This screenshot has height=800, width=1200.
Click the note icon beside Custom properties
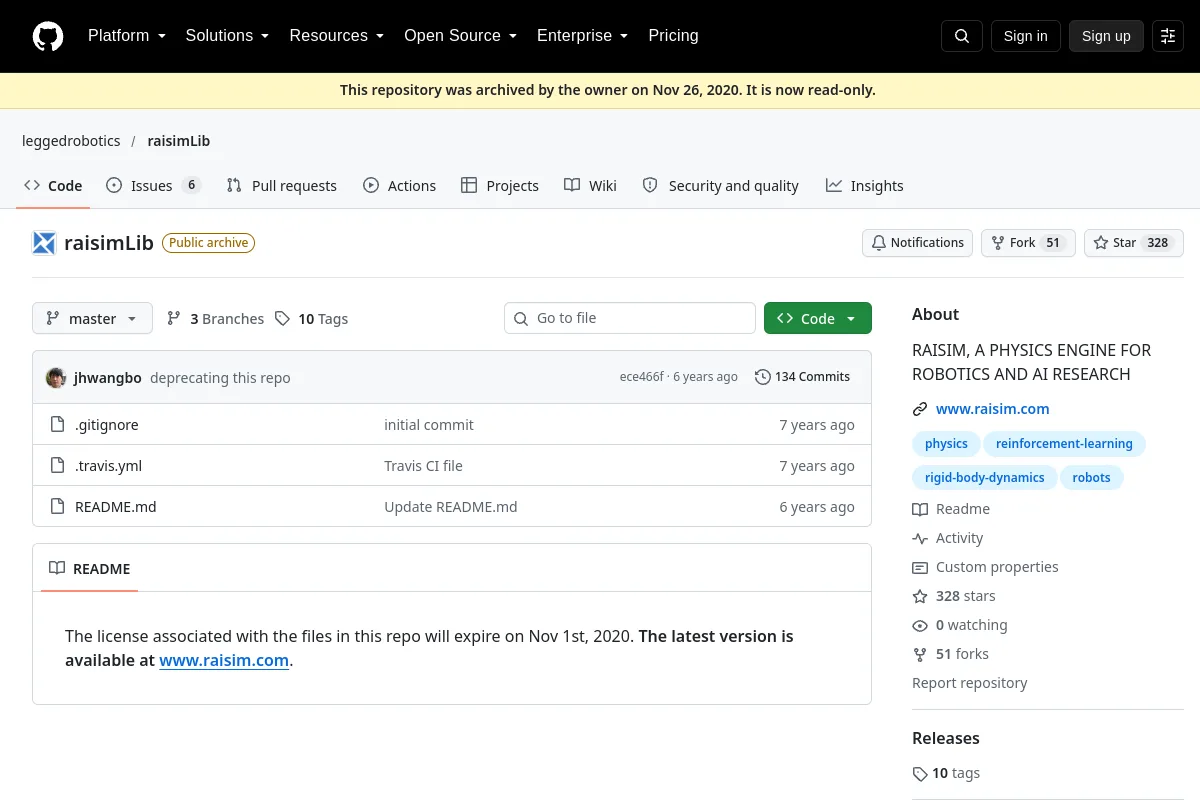point(920,567)
